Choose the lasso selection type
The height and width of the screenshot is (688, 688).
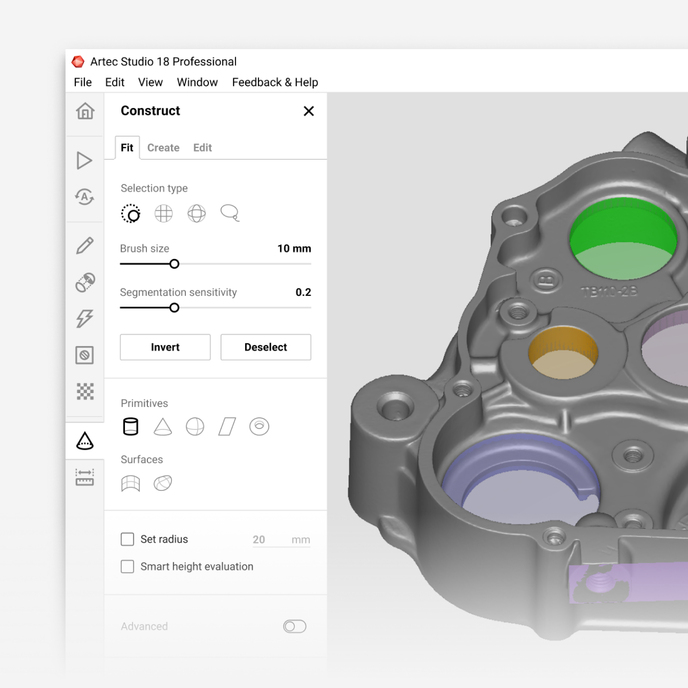click(230, 213)
